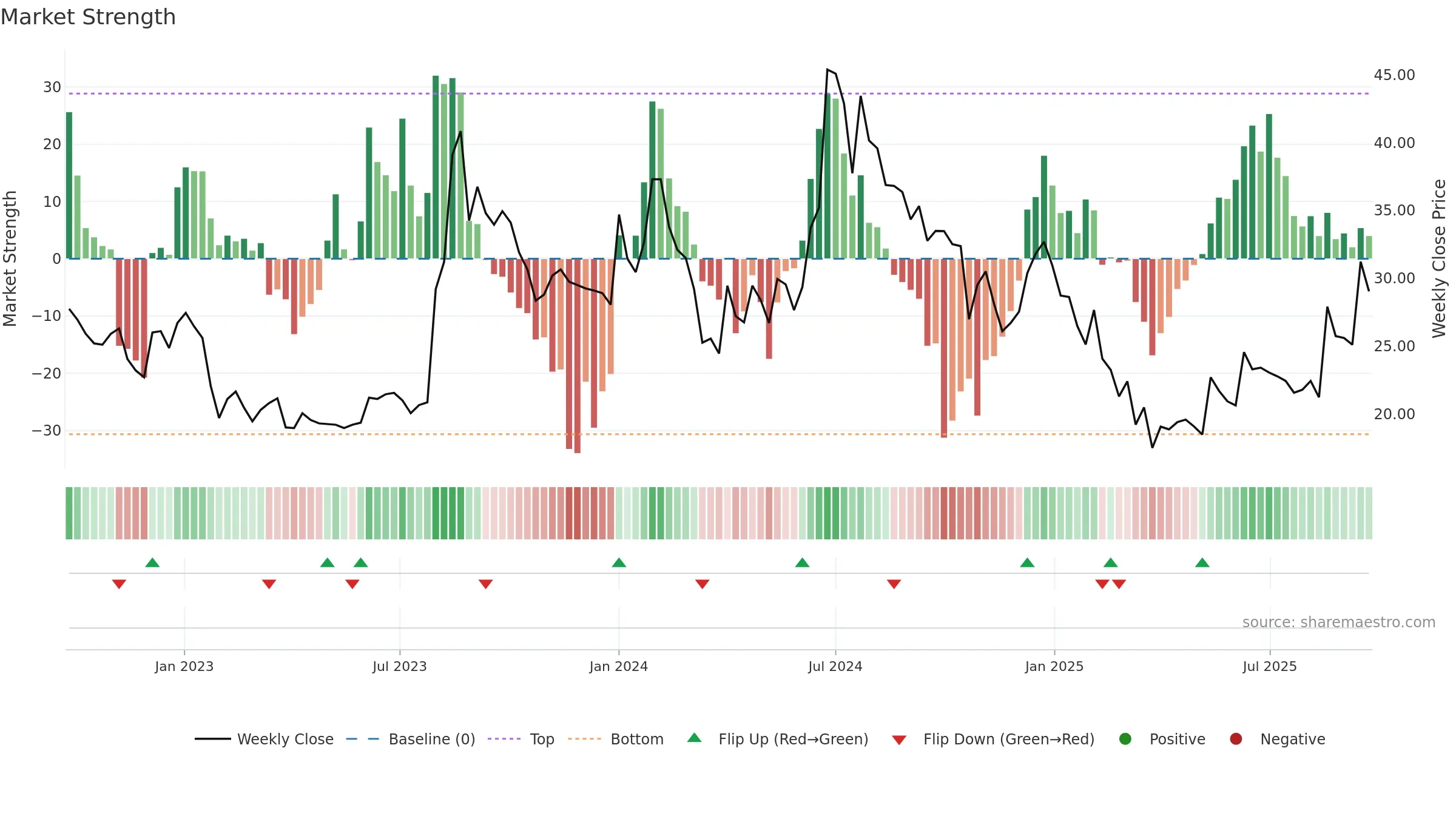Click the 20.00 price axis tick
Image resolution: width=1456 pixels, height=819 pixels.
point(1394,414)
